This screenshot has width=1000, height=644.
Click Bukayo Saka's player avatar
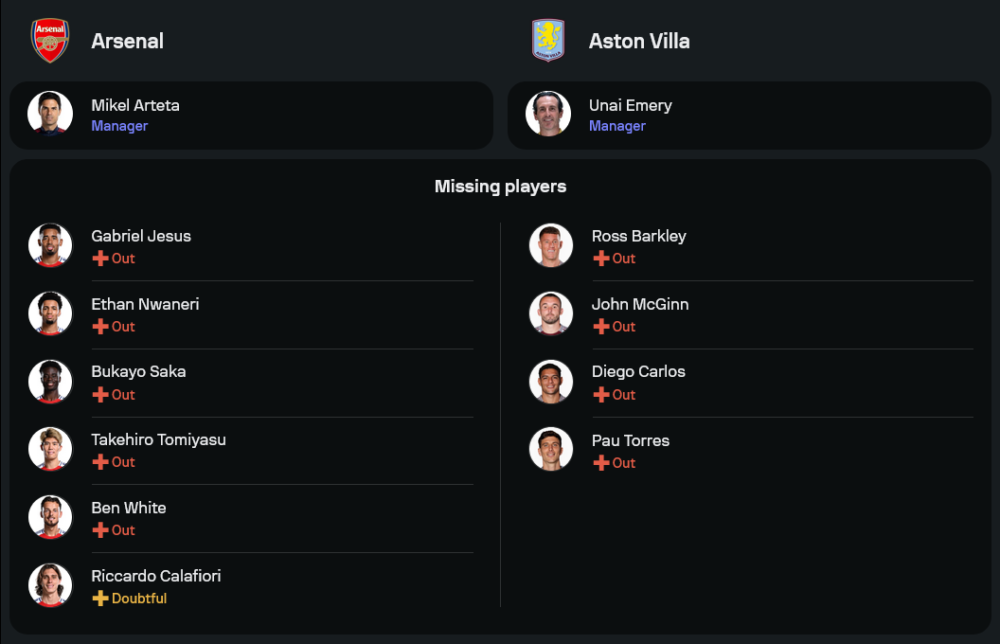[x=50, y=381]
